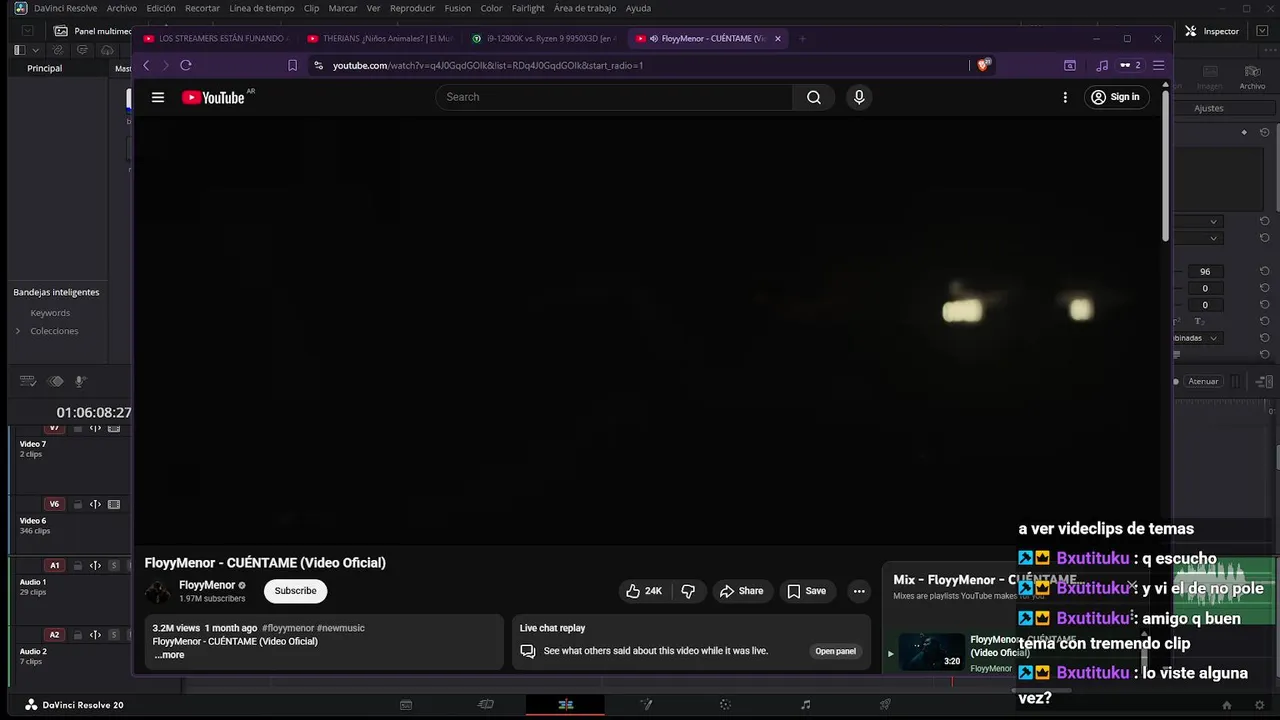Viewport: 1280px width, 720px height.
Task: Expand video description with ...more
Action: 169,655
